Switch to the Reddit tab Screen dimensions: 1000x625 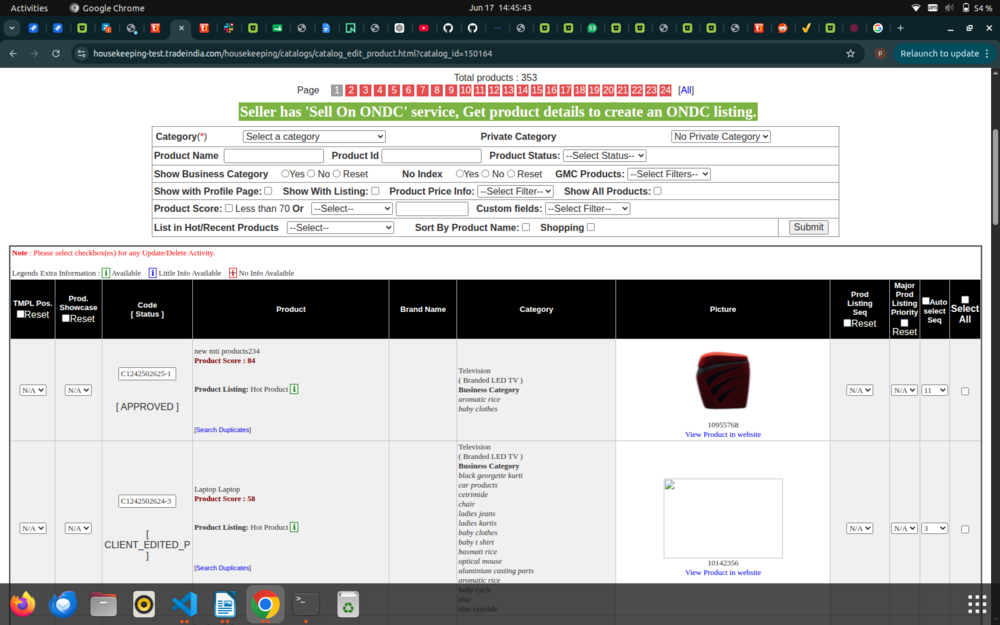click(x=783, y=28)
